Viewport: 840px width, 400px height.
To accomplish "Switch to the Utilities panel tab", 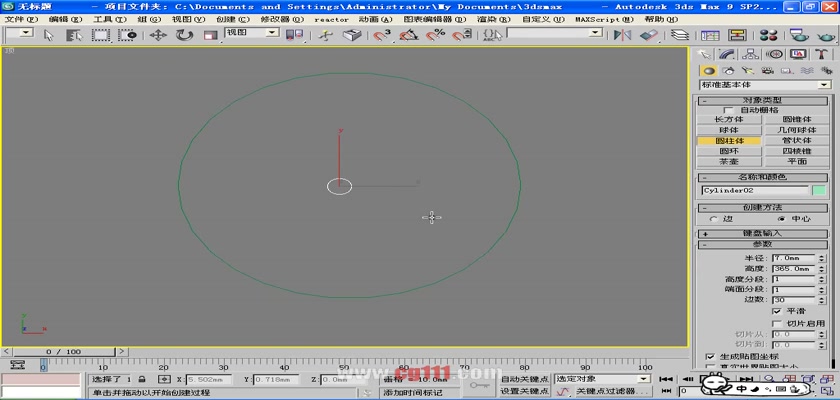I will 822,54.
